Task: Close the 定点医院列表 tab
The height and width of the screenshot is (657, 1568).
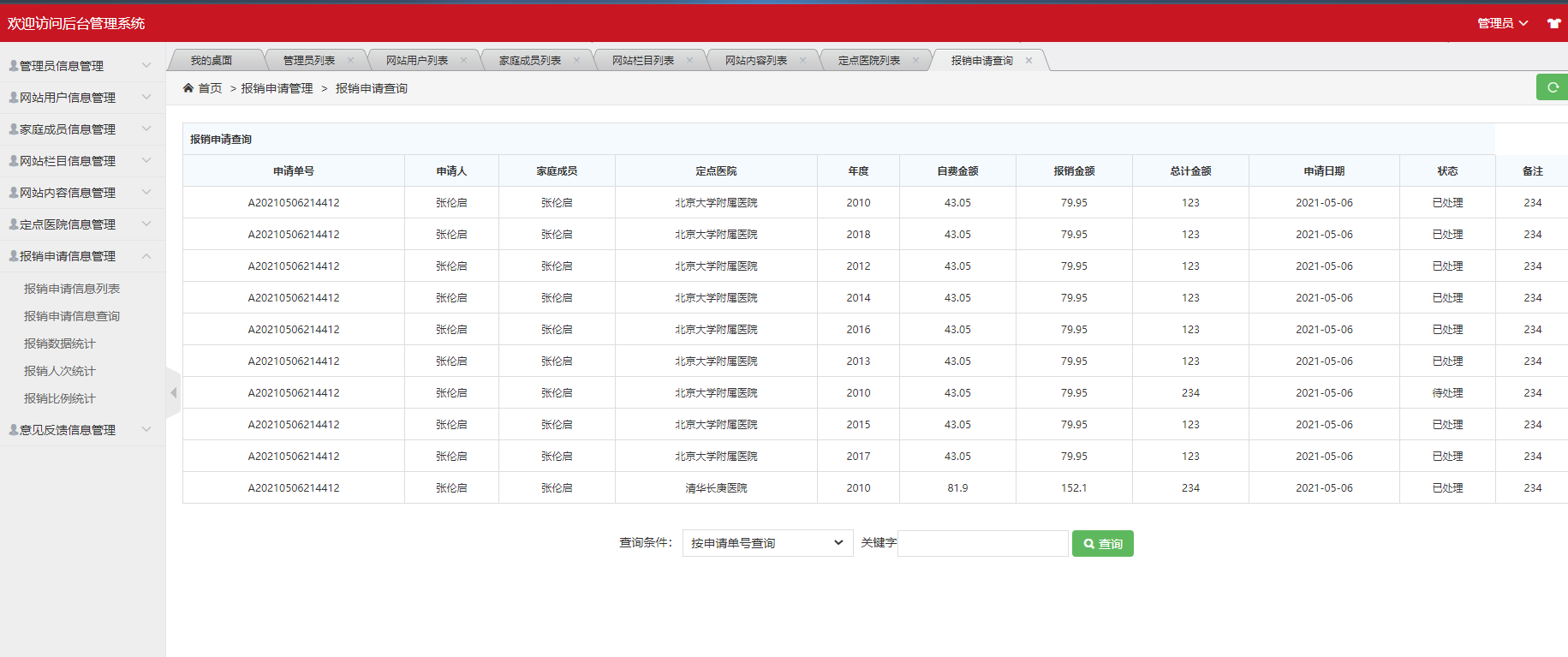Action: (915, 60)
